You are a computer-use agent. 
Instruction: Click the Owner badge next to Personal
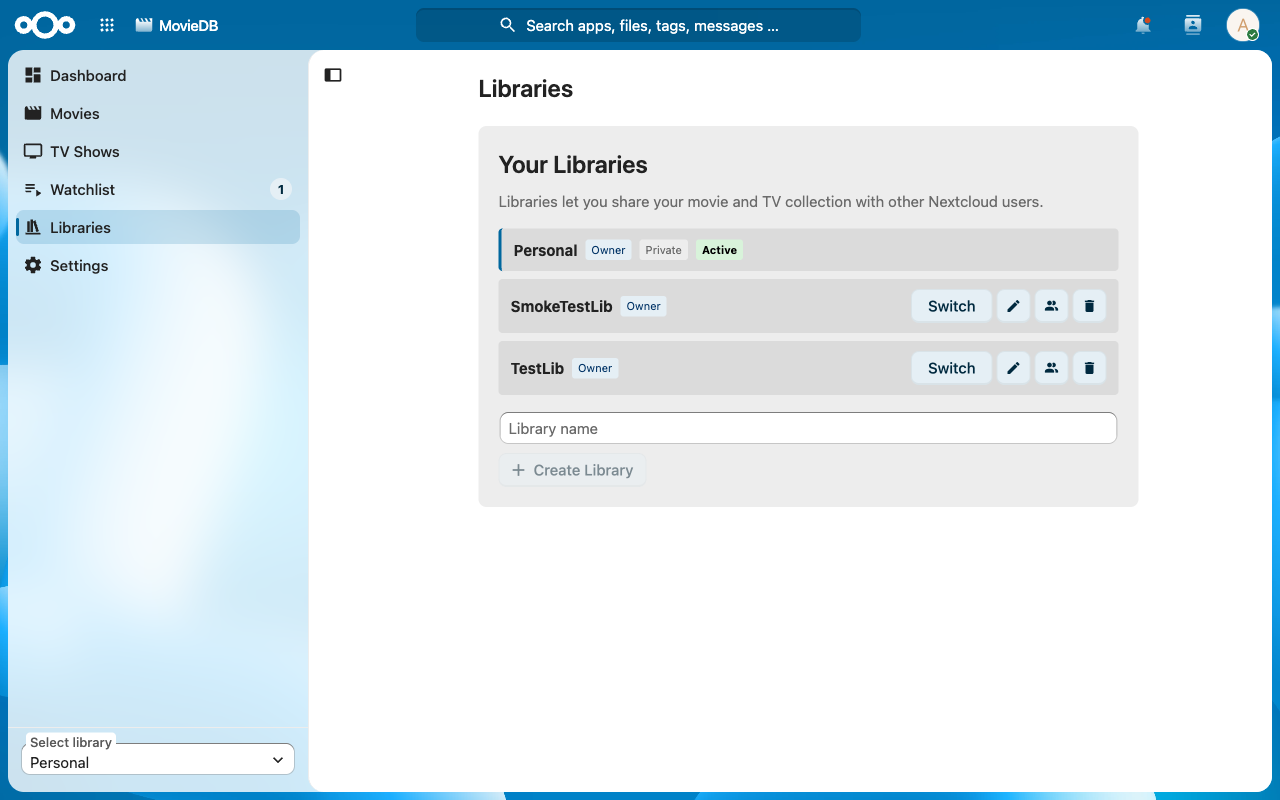(x=608, y=250)
